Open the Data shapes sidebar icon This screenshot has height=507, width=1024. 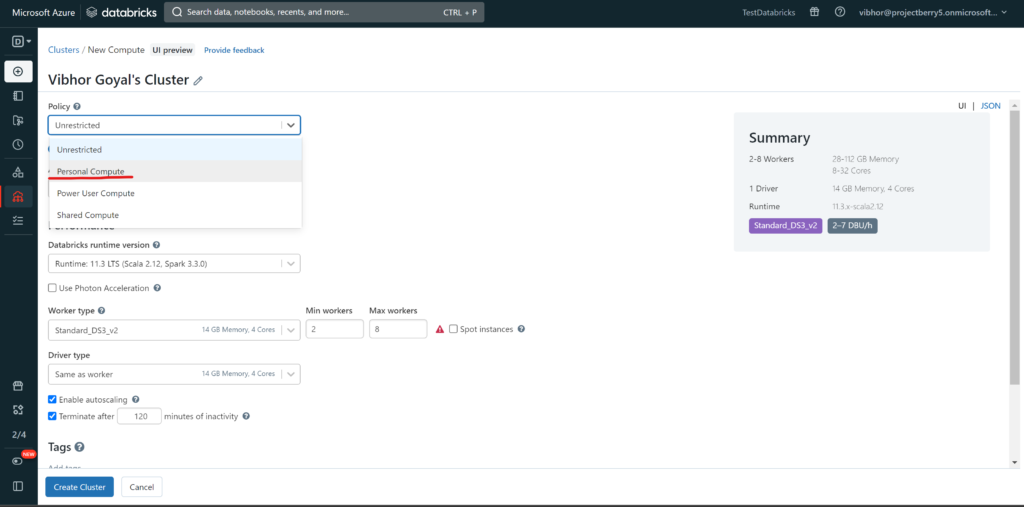(18, 172)
